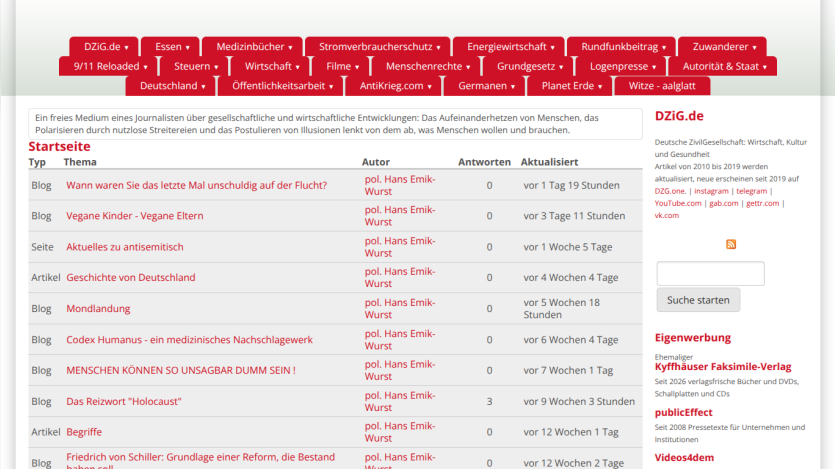This screenshot has height=469, width=835.
Task: Open the telegram link
Action: click(751, 191)
